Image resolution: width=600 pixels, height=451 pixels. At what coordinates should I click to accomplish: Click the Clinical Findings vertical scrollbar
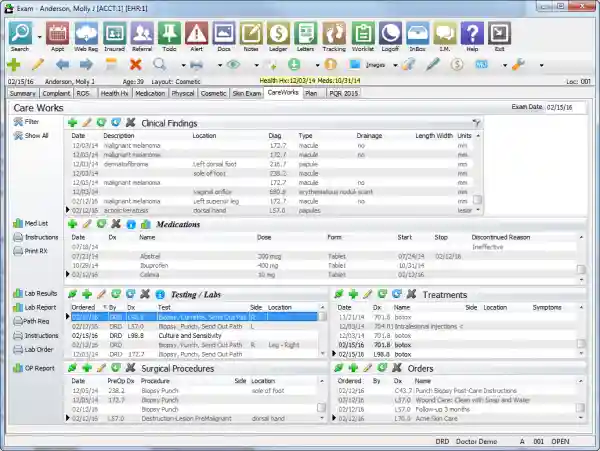478,173
